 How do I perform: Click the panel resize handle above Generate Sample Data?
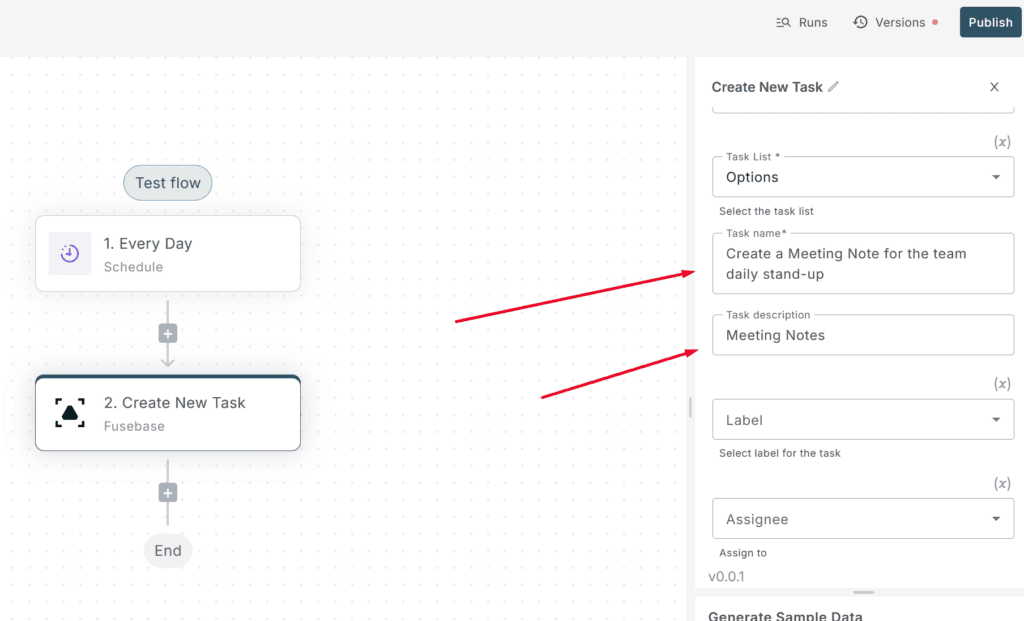pyautogui.click(x=863, y=592)
